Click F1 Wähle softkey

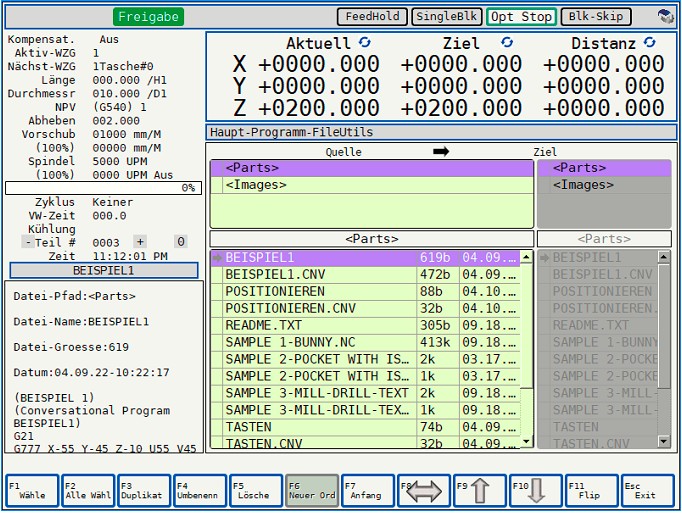click(32, 491)
